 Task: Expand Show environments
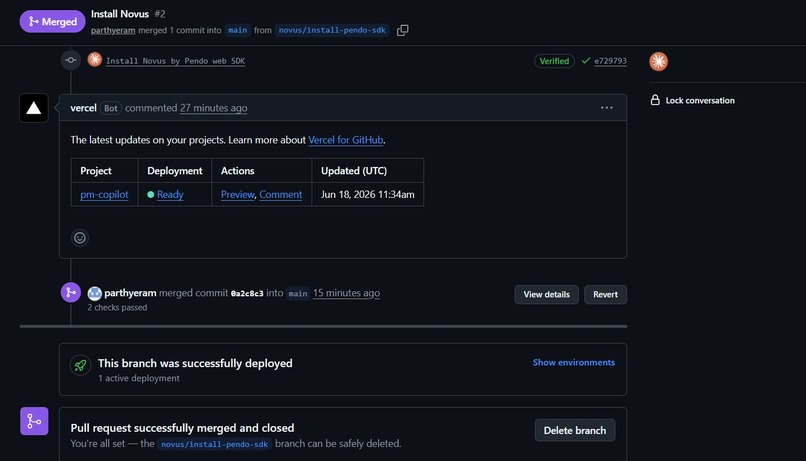574,362
